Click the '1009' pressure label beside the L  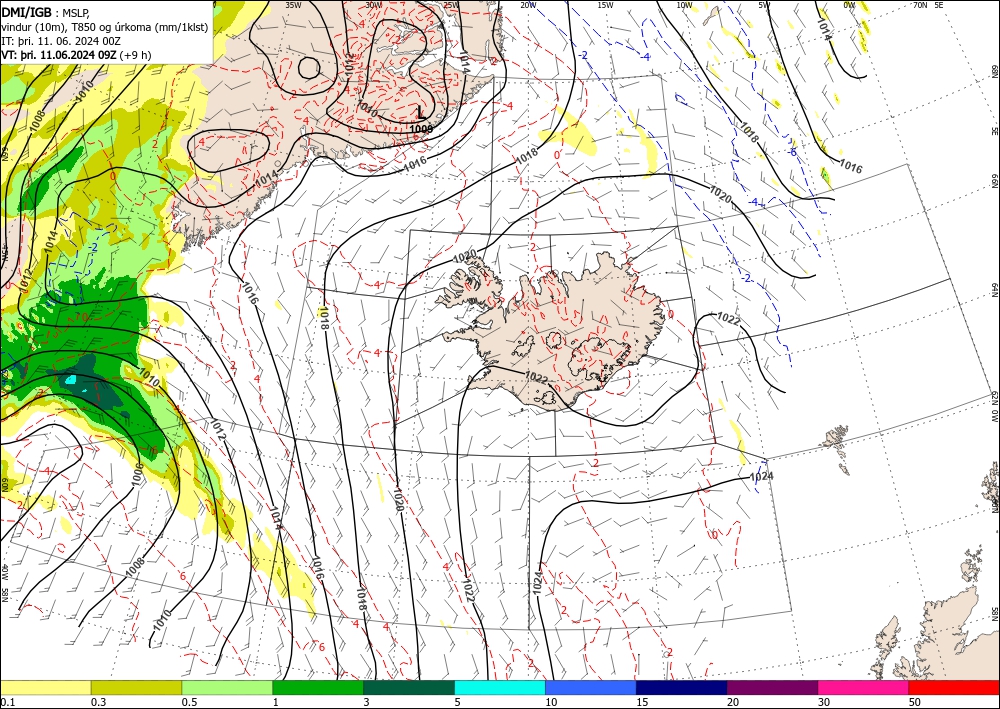point(422,129)
